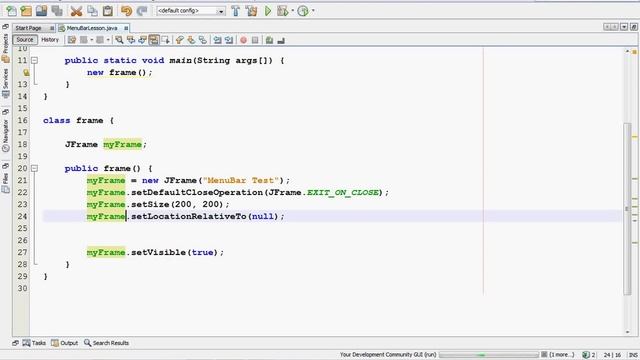This screenshot has width=640, height=360.
Task: Click the Open Project toolbar icon
Action: coord(41,11)
